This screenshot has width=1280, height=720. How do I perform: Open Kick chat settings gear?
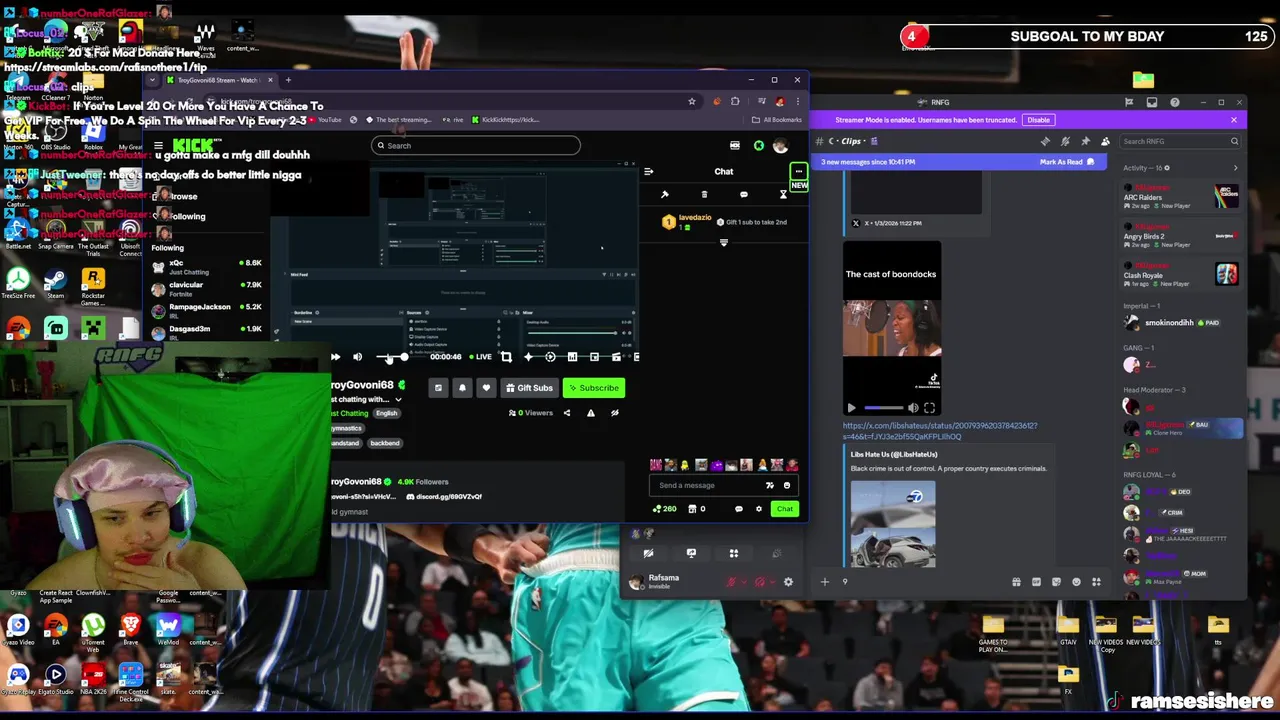tap(758, 509)
